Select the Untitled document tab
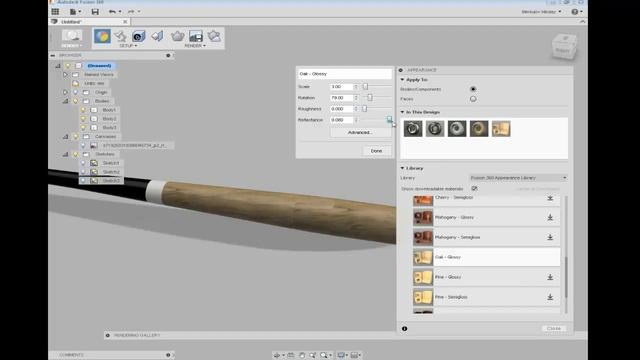 (x=89, y=22)
